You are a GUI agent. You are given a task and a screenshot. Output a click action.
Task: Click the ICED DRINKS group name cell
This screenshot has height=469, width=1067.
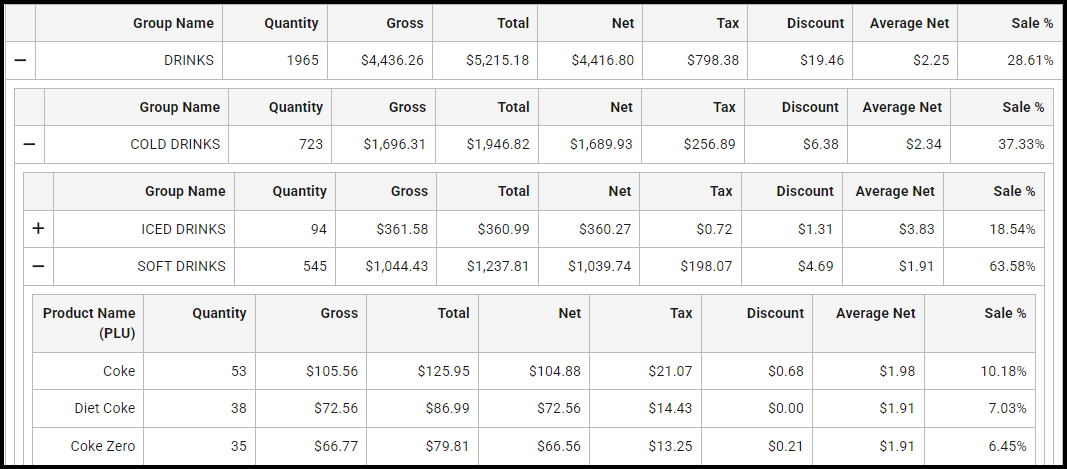[183, 229]
